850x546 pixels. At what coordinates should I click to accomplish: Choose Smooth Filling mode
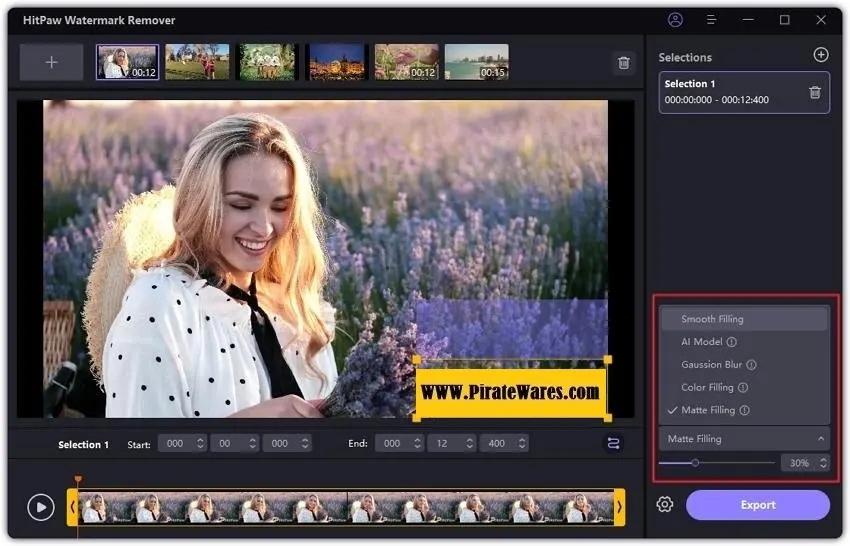point(744,319)
